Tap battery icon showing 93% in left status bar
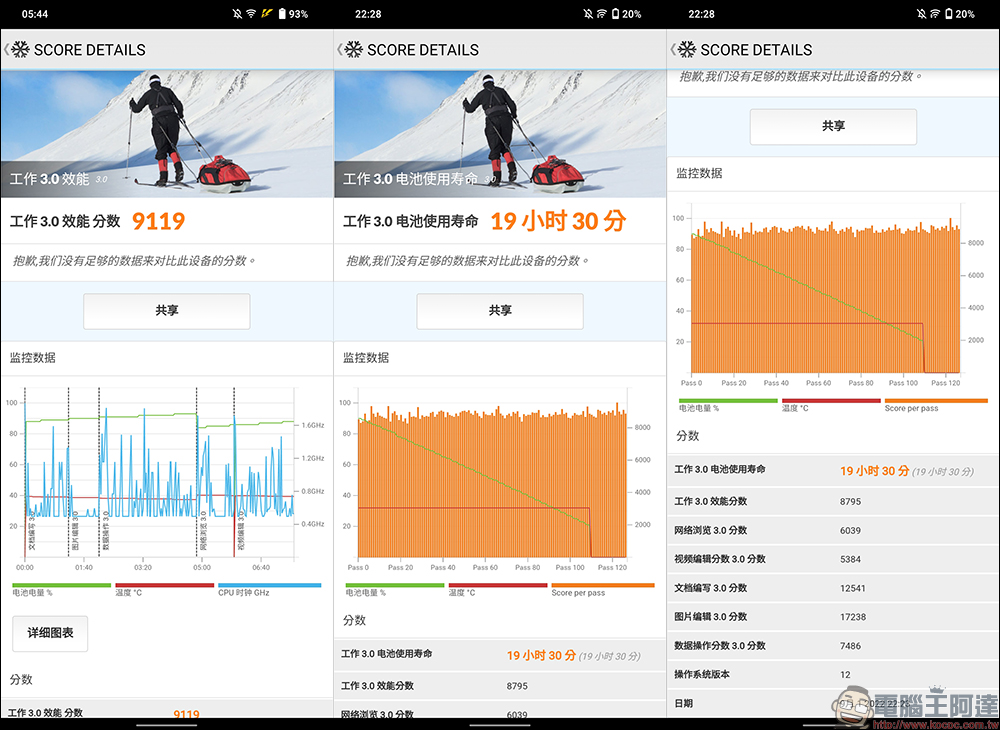Image resolution: width=1000 pixels, height=730 pixels. coord(282,13)
